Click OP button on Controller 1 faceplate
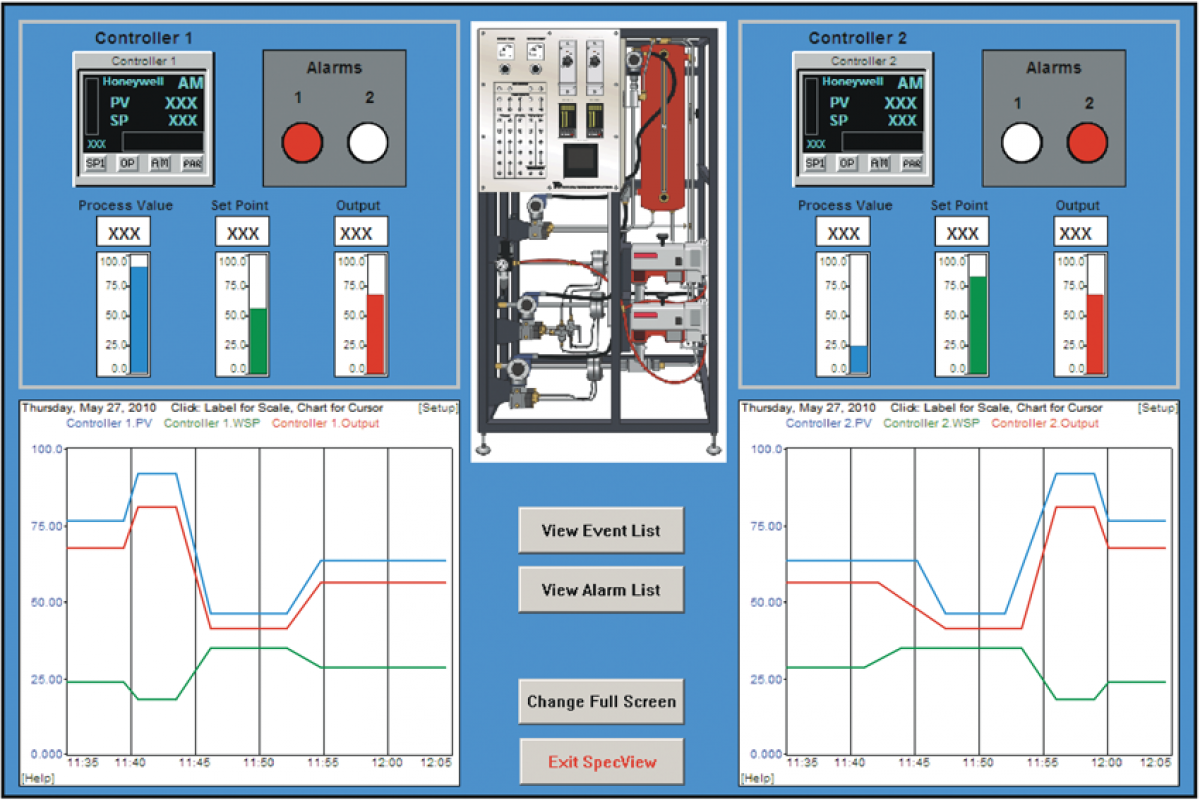This screenshot has width=1200, height=800. tap(127, 163)
